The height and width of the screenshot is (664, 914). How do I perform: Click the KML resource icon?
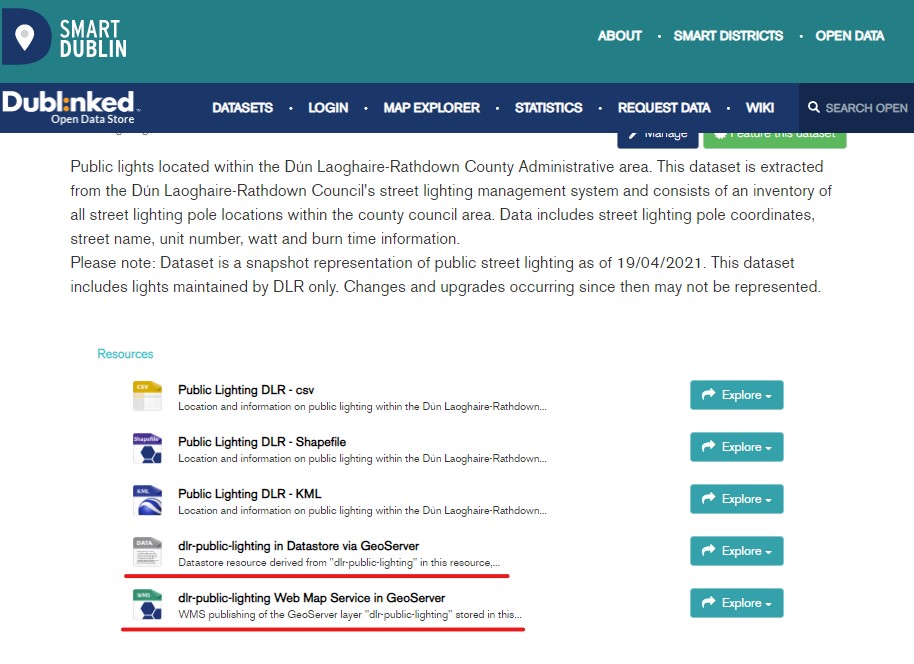coord(147,500)
